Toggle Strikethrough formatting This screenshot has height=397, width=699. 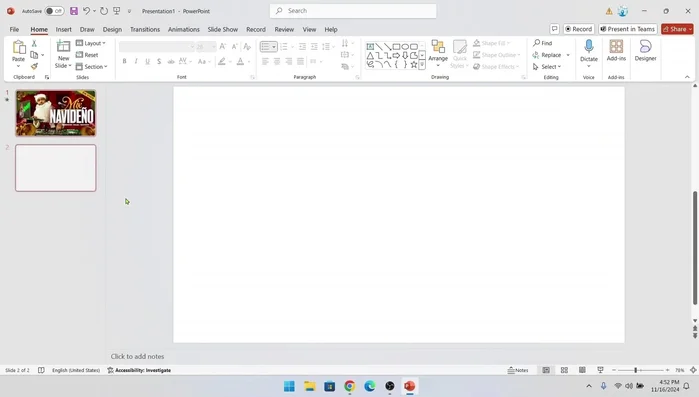(171, 61)
